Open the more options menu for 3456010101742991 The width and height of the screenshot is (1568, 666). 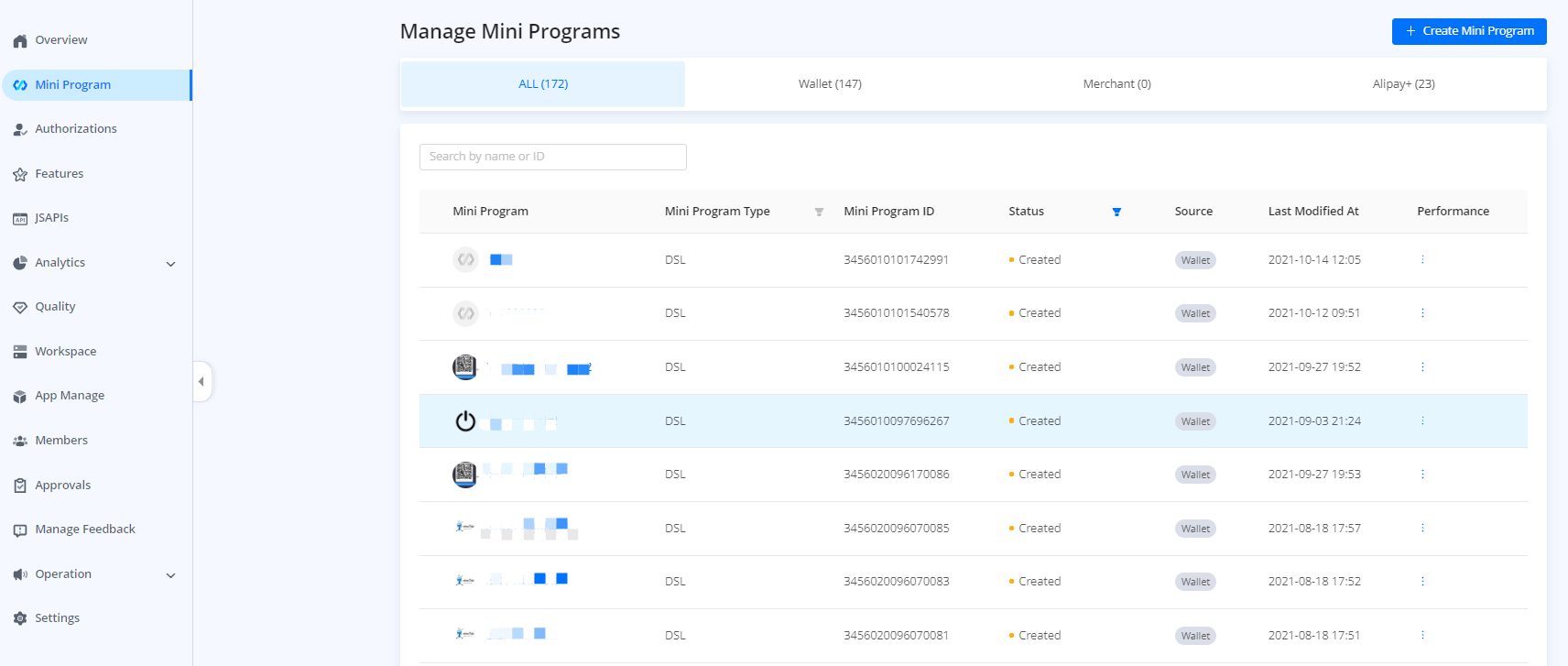coord(1422,260)
